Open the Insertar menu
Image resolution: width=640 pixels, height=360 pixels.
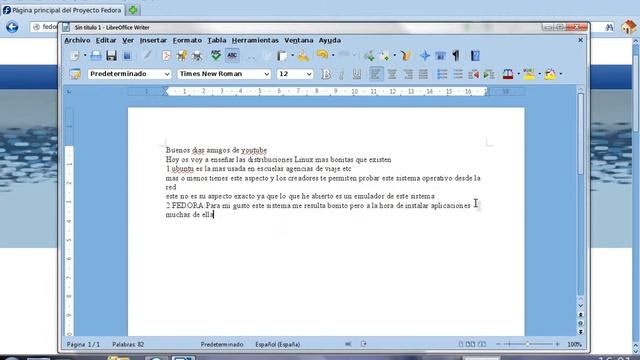tap(153, 40)
